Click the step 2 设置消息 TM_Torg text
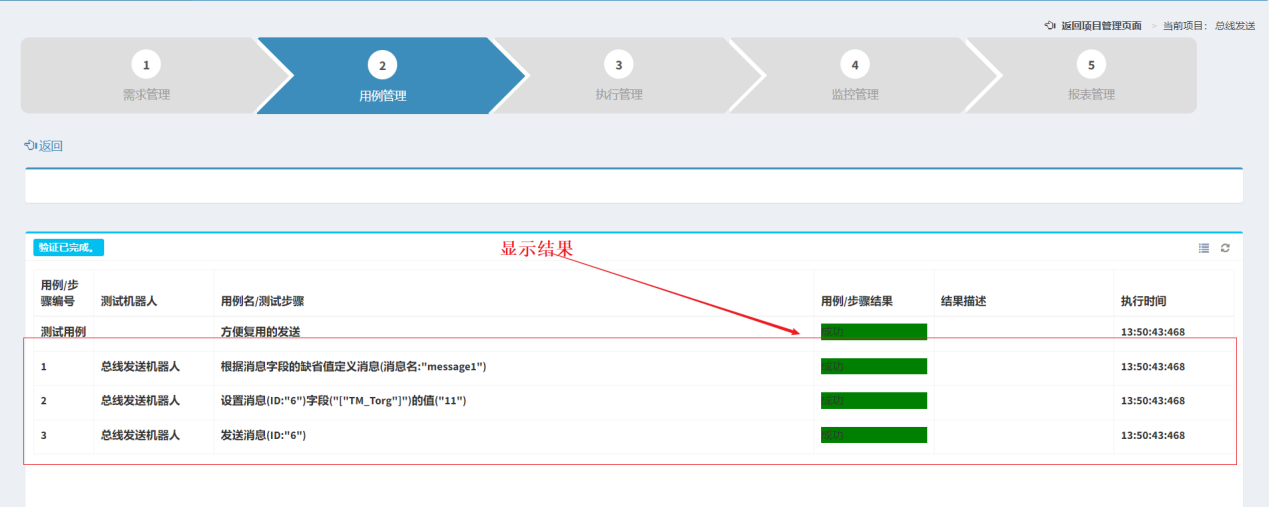 click(343, 401)
